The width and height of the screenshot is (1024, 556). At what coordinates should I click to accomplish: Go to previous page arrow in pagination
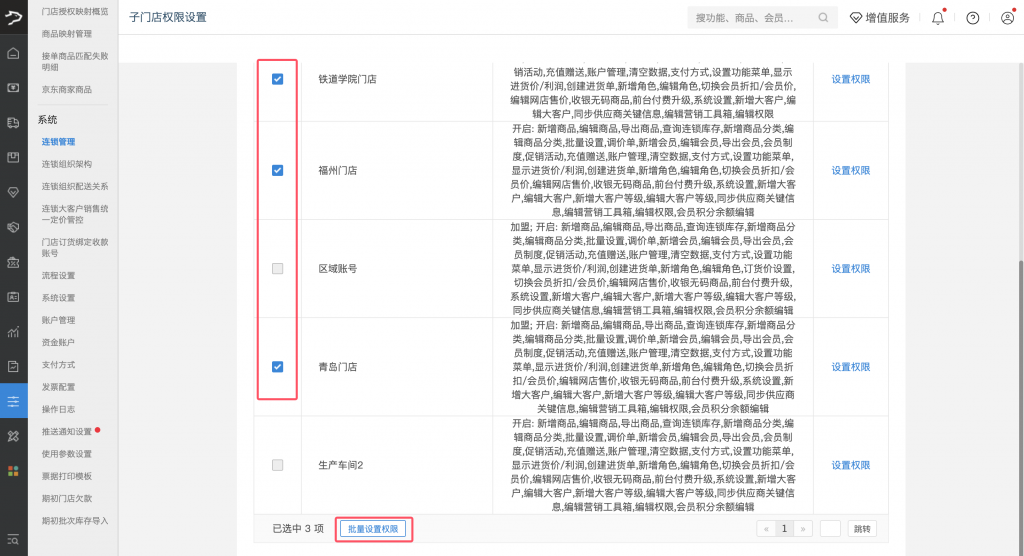tap(767, 528)
